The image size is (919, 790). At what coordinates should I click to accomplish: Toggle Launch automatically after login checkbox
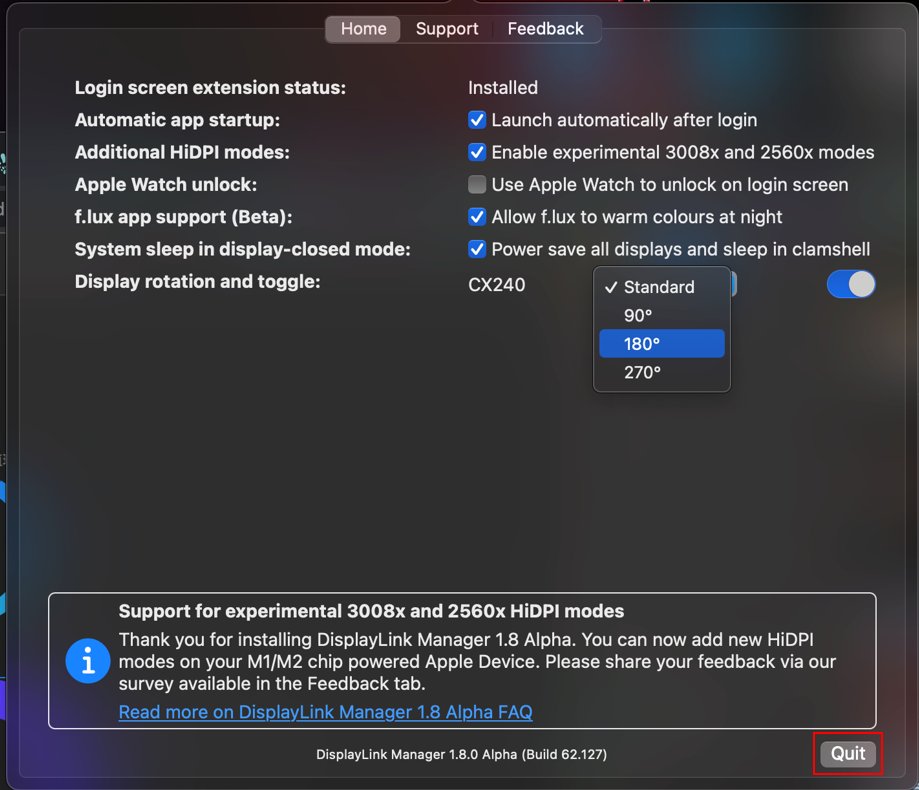pyautogui.click(x=477, y=120)
